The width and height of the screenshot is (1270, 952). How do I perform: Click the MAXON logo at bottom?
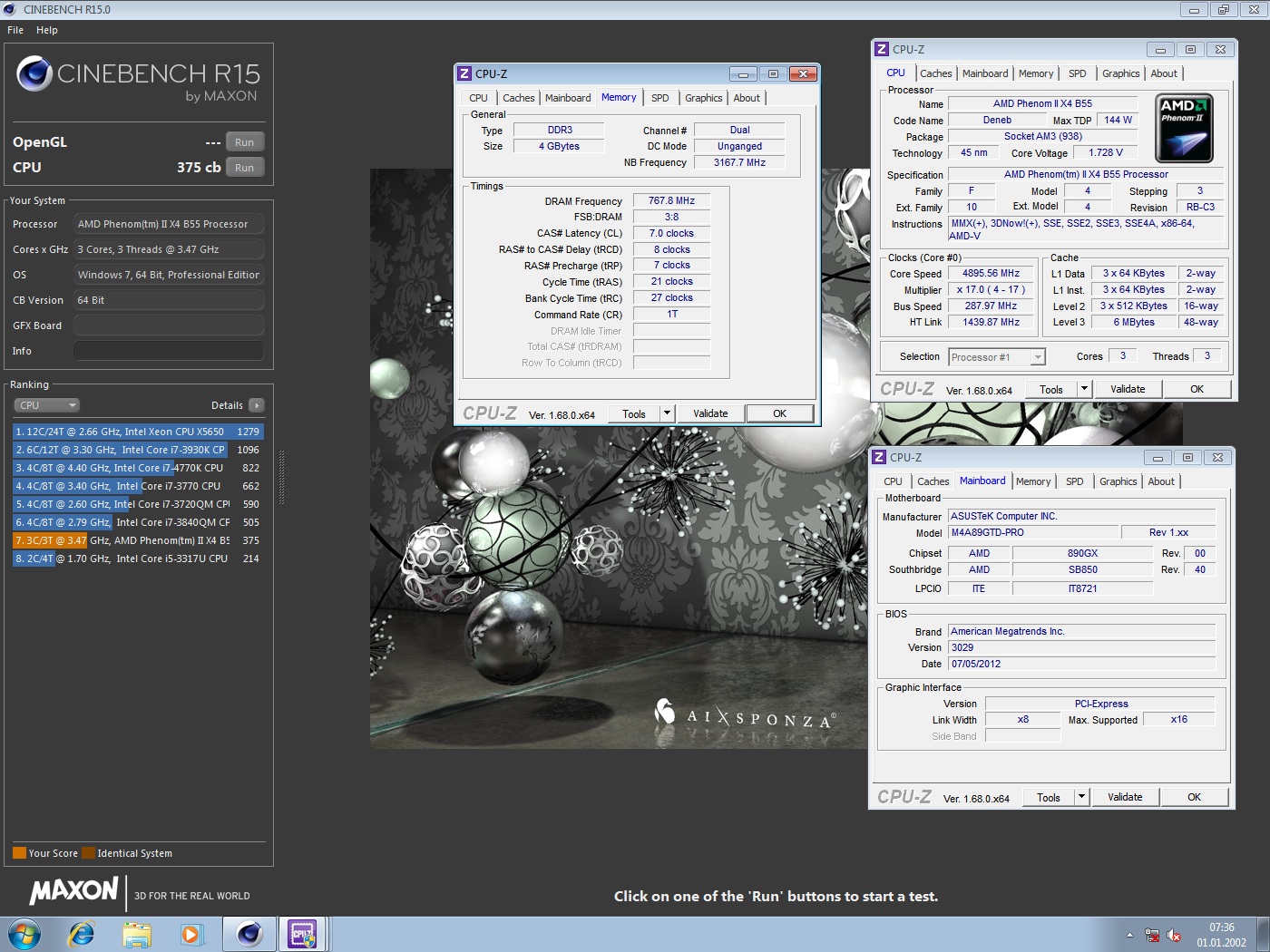coord(74,891)
